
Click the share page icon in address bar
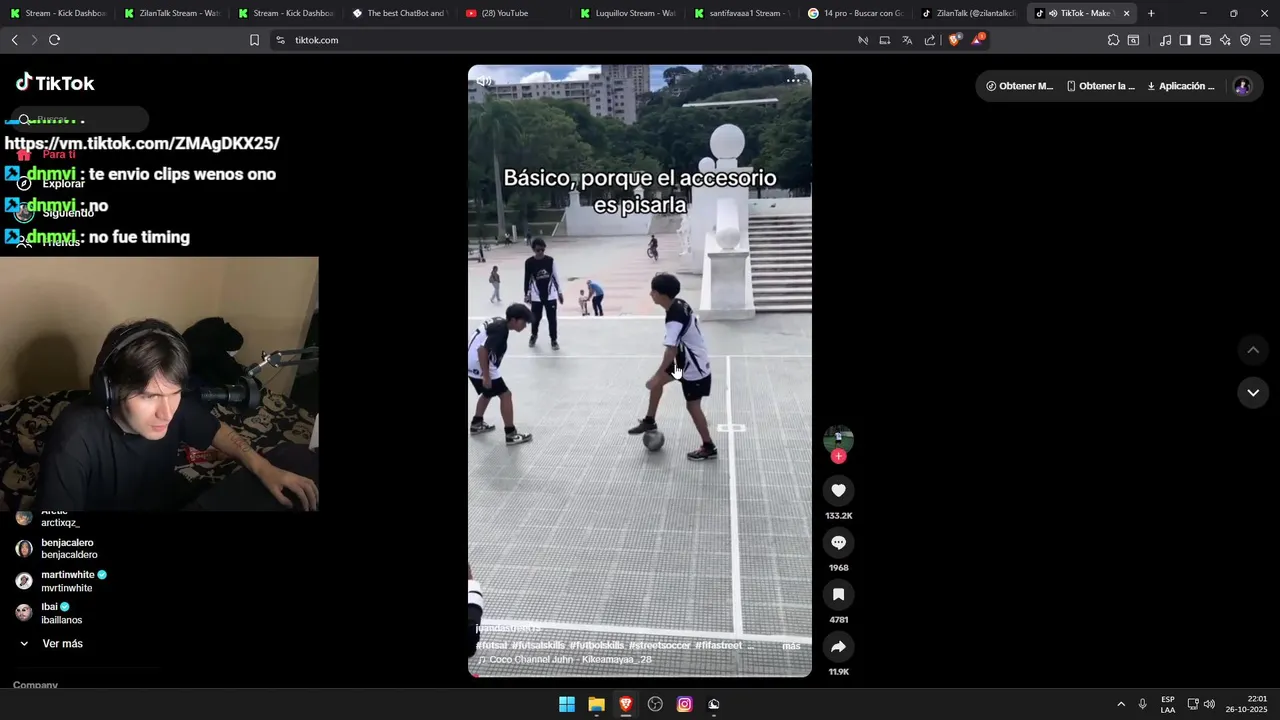point(930,40)
